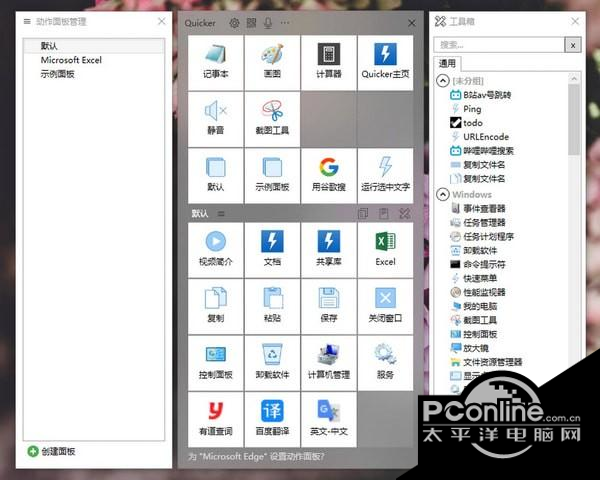Click the 用谷歌搜 Google search tile
Viewport: 600px width, 480px height.
coord(329,176)
